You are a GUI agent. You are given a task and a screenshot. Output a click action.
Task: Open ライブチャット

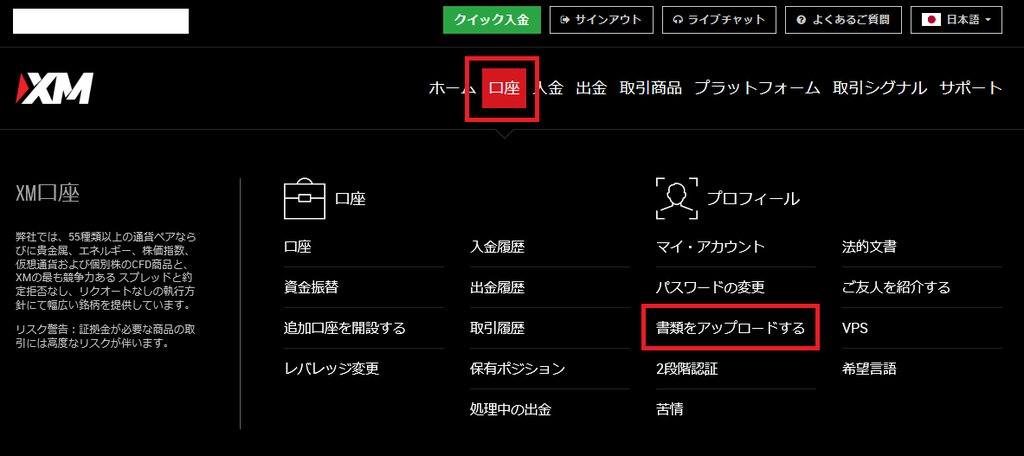pyautogui.click(x=718, y=20)
